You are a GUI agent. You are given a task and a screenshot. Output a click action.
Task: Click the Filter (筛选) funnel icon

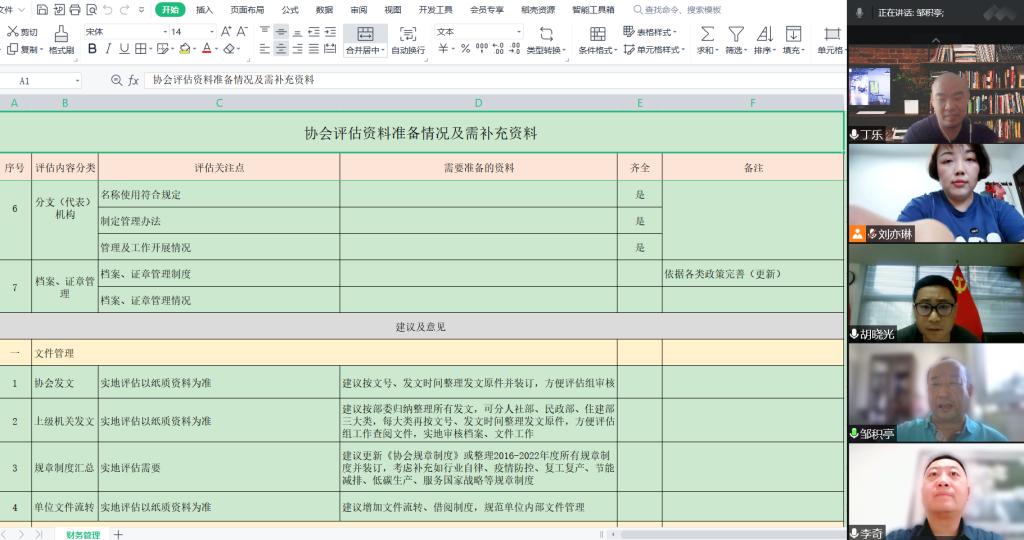pos(735,34)
